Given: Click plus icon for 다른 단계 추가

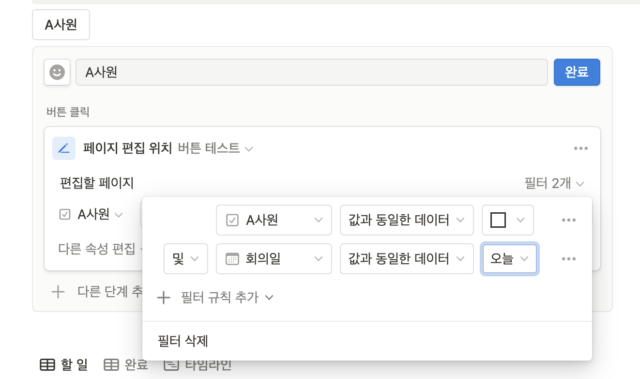Looking at the screenshot, I should click(x=58, y=292).
